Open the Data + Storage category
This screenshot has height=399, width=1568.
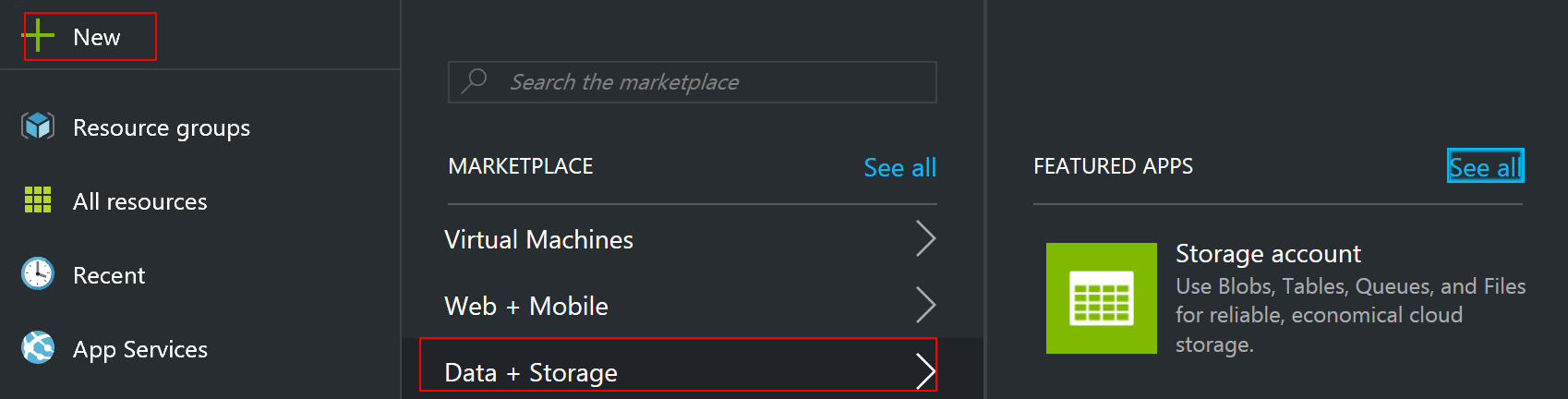click(531, 372)
